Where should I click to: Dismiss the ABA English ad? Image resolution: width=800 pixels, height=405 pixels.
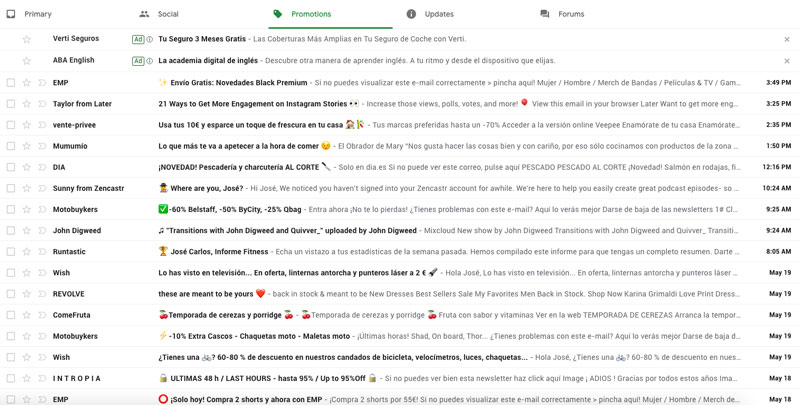click(787, 61)
